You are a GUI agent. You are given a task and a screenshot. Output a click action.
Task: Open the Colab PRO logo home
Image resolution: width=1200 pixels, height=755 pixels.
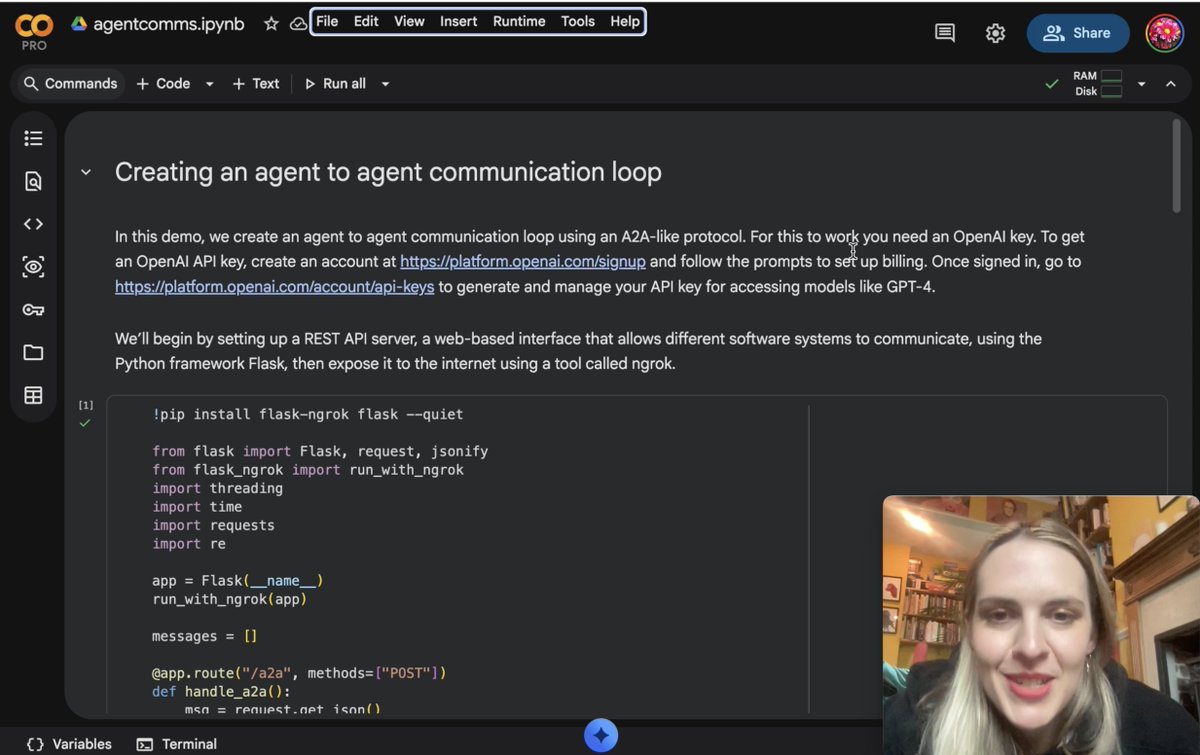[x=34, y=32]
